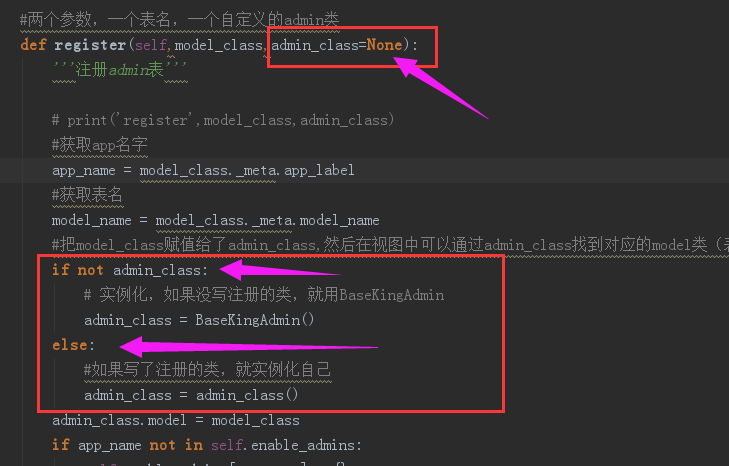Click the 'in' keyword before self.enable_admins

tap(194, 445)
